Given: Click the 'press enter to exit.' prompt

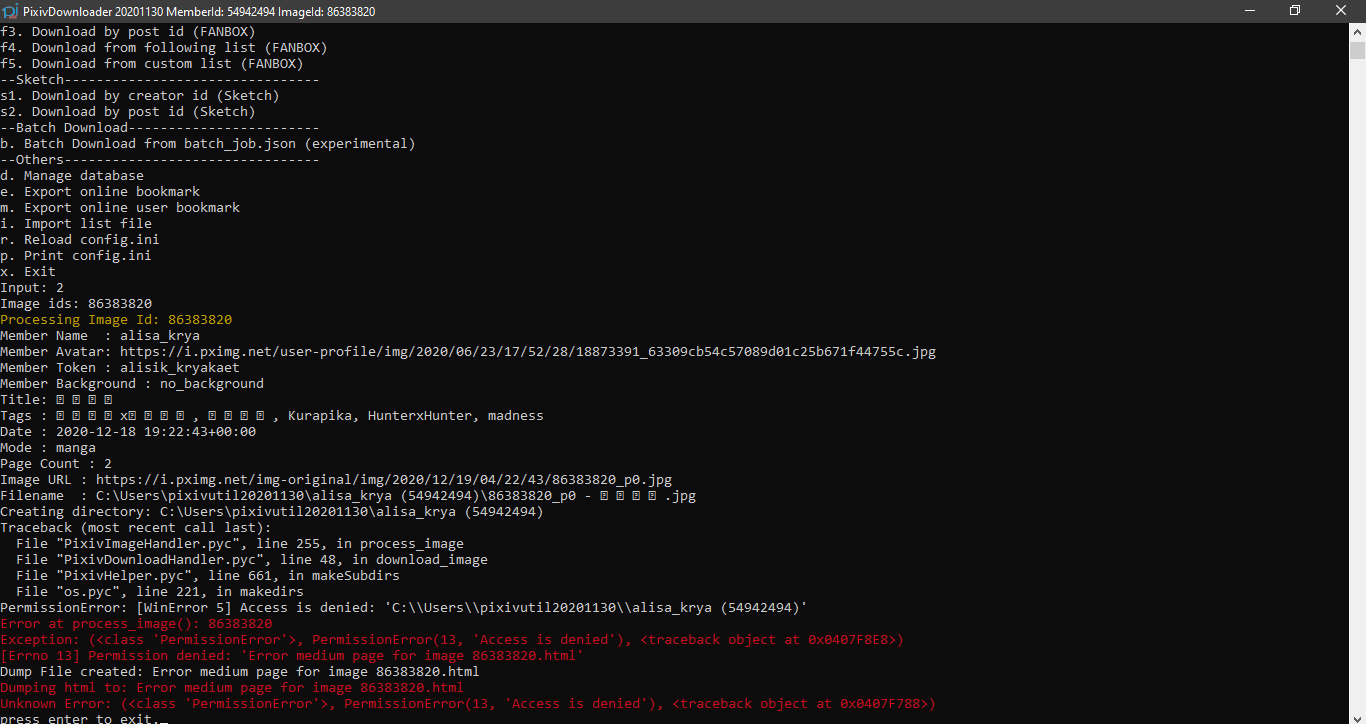Looking at the screenshot, I should [80, 719].
